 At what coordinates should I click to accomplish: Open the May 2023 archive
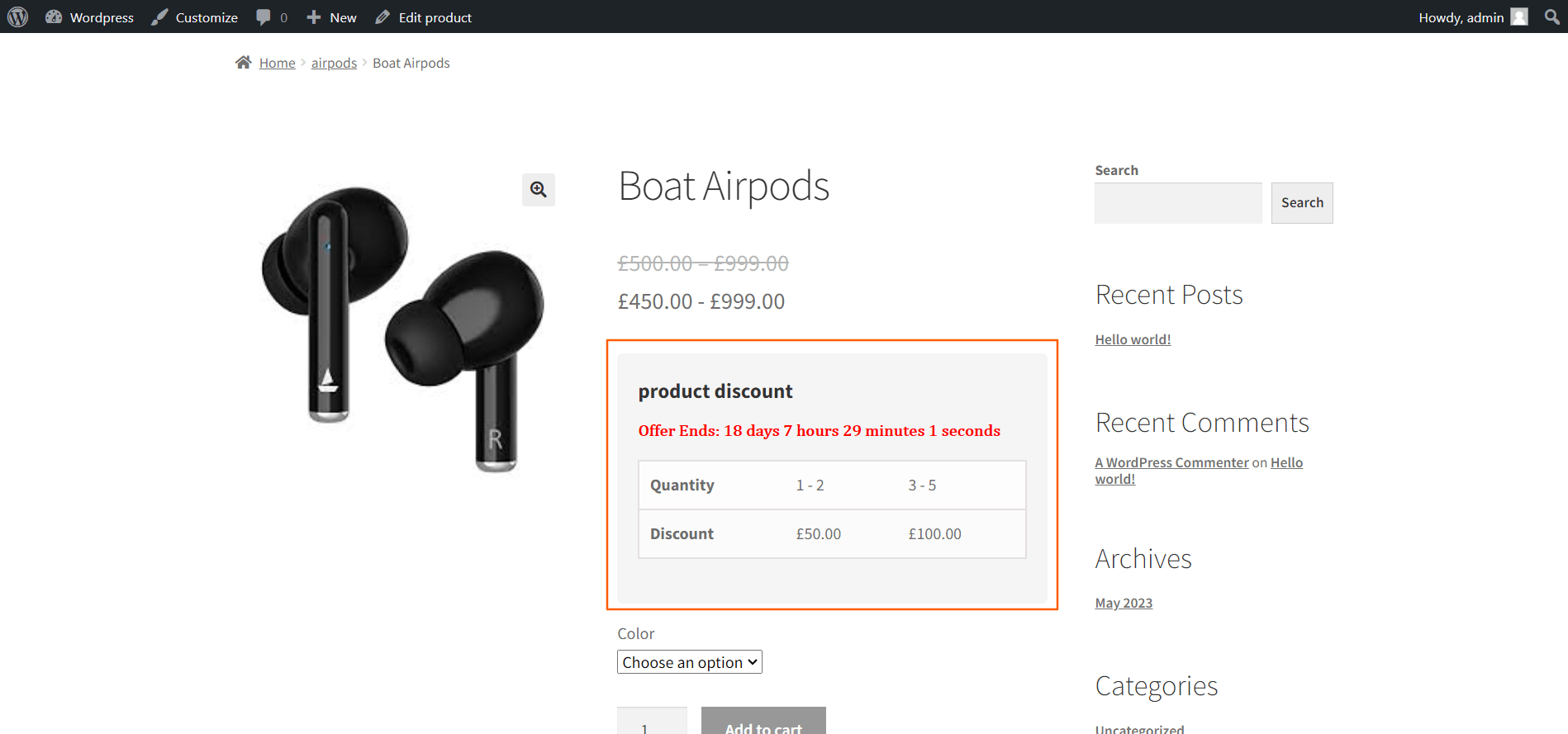(x=1124, y=603)
